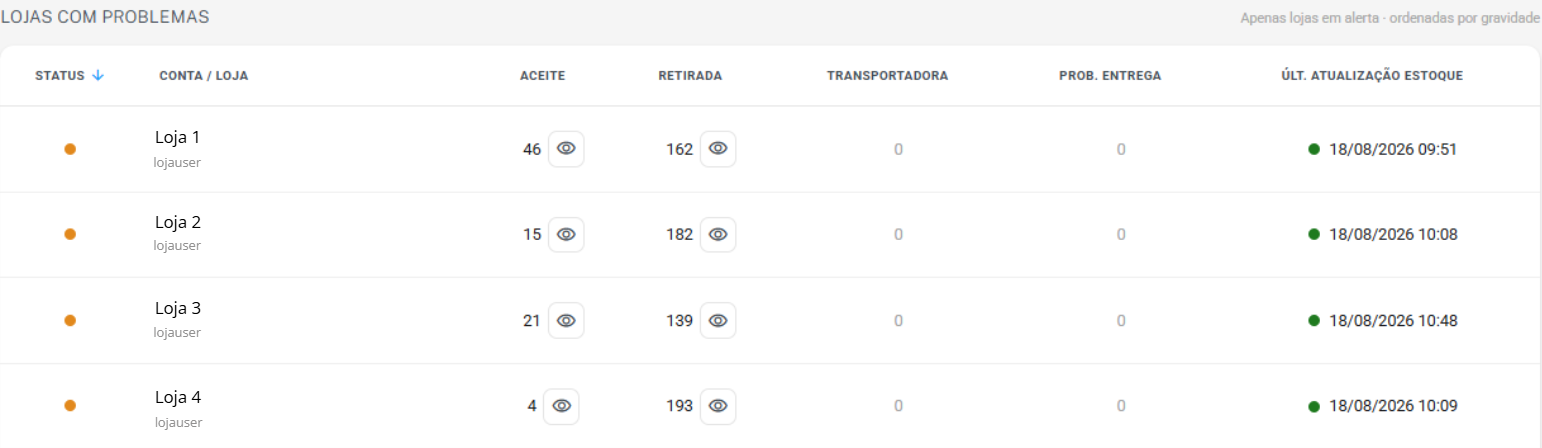View Loja 4 Retirada 193 with eye icon
This screenshot has height=448, width=1542.
point(718,406)
